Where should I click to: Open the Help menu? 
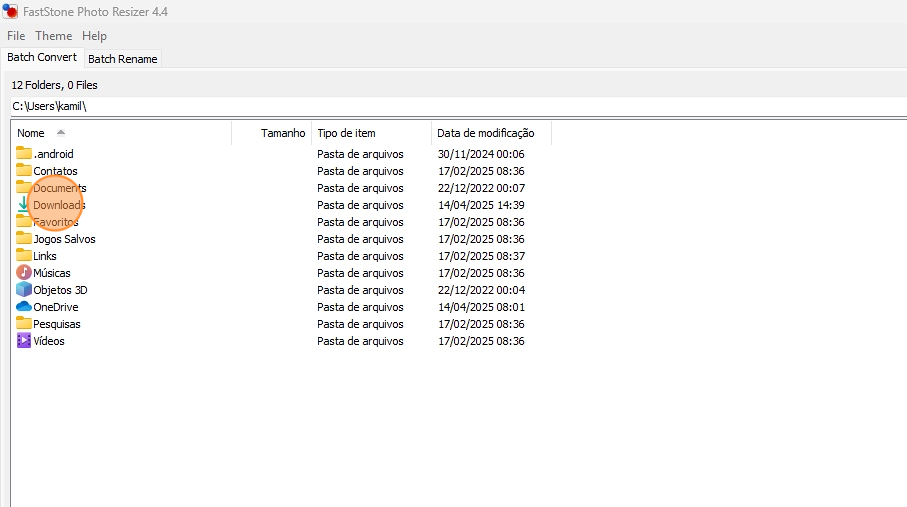[94, 36]
